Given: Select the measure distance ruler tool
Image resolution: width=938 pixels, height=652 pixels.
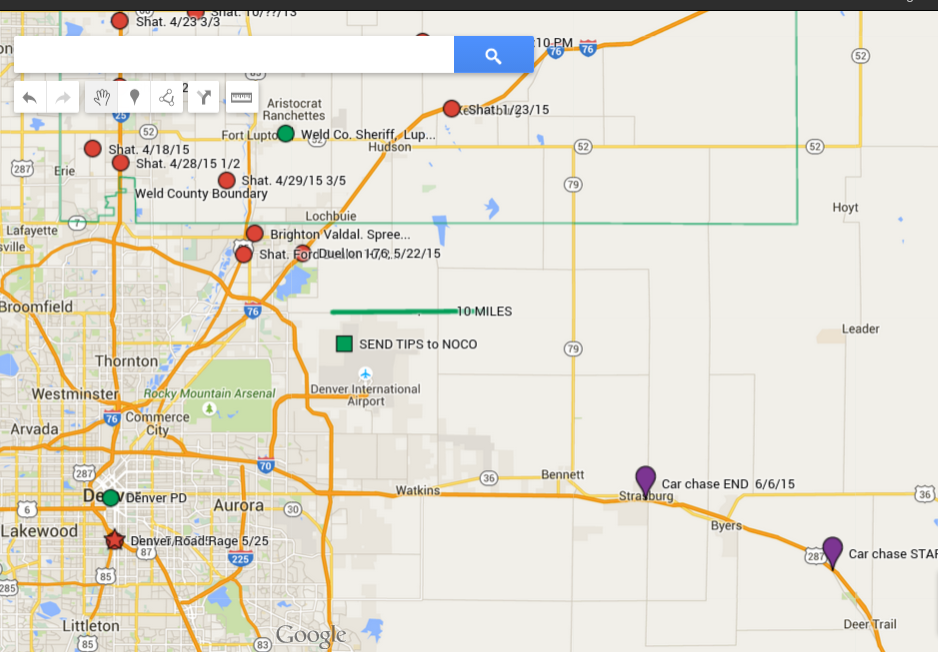Looking at the screenshot, I should pyautogui.click(x=241, y=97).
